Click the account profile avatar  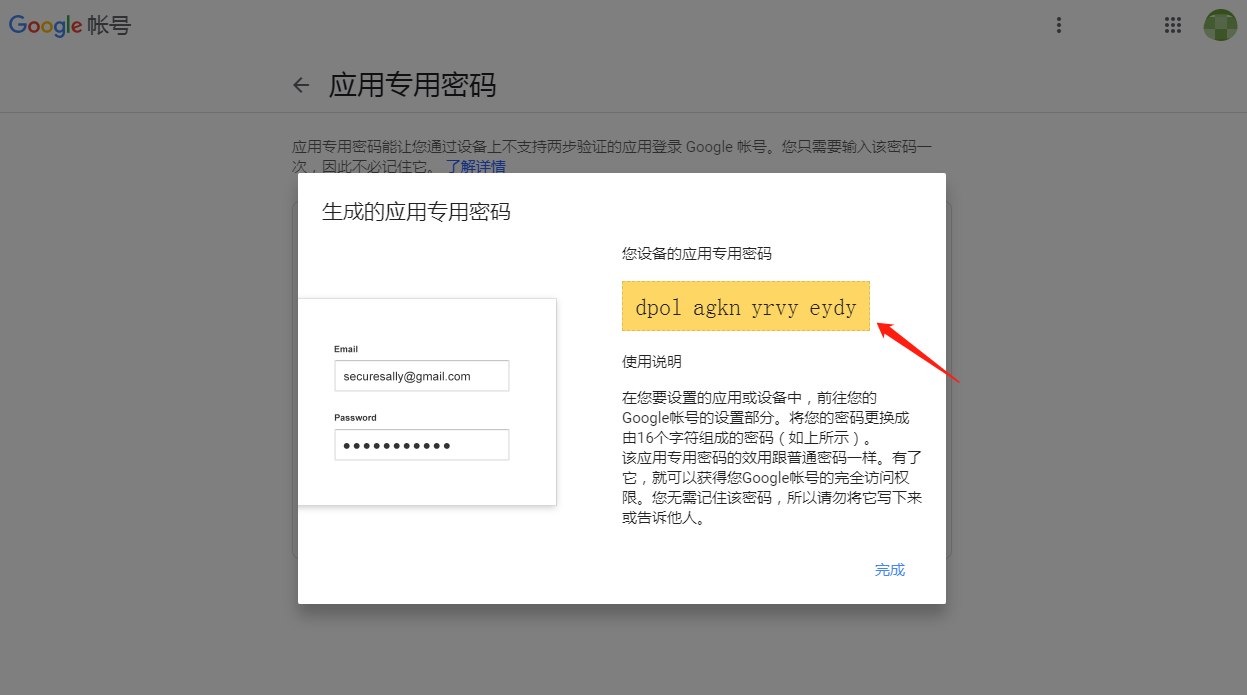click(1220, 26)
